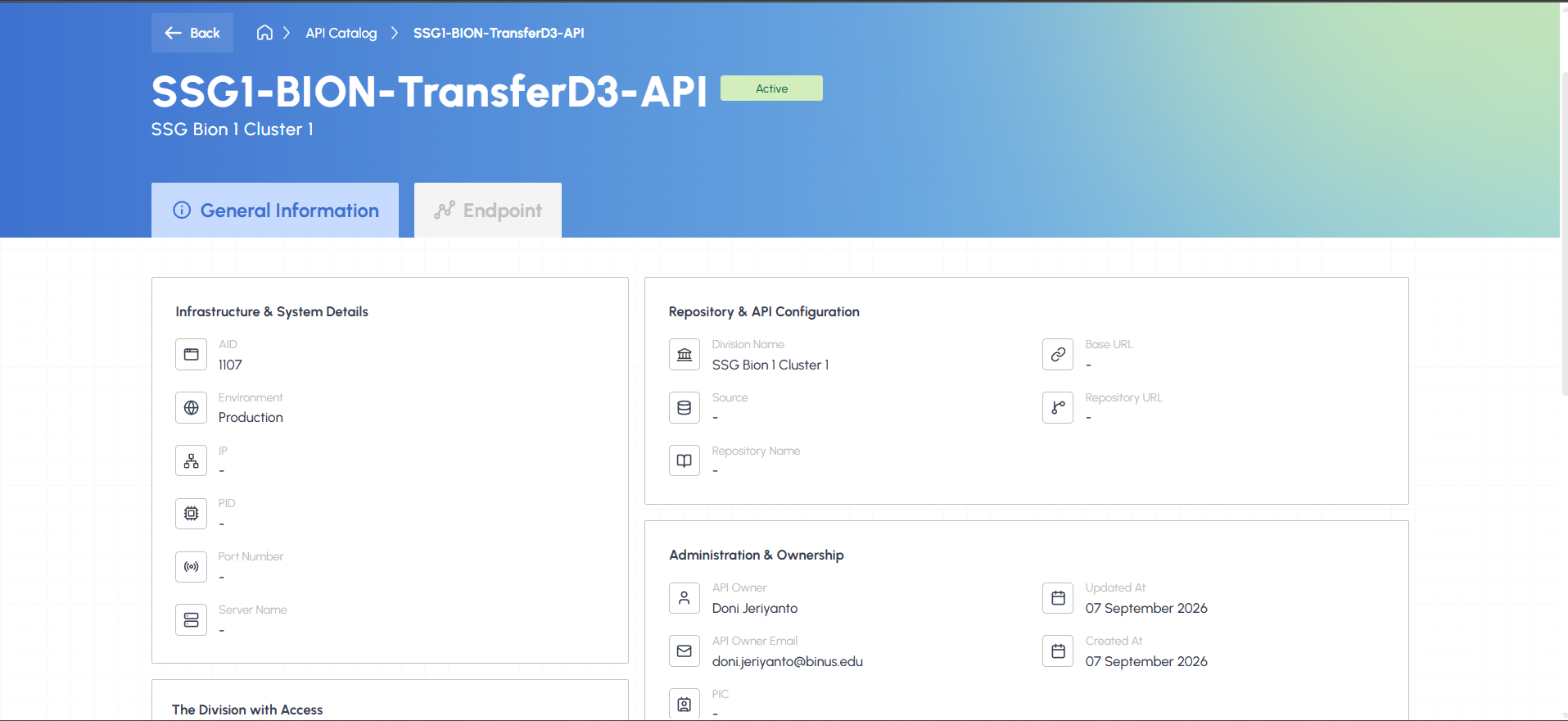Click the Repository Name book icon

[x=685, y=460]
